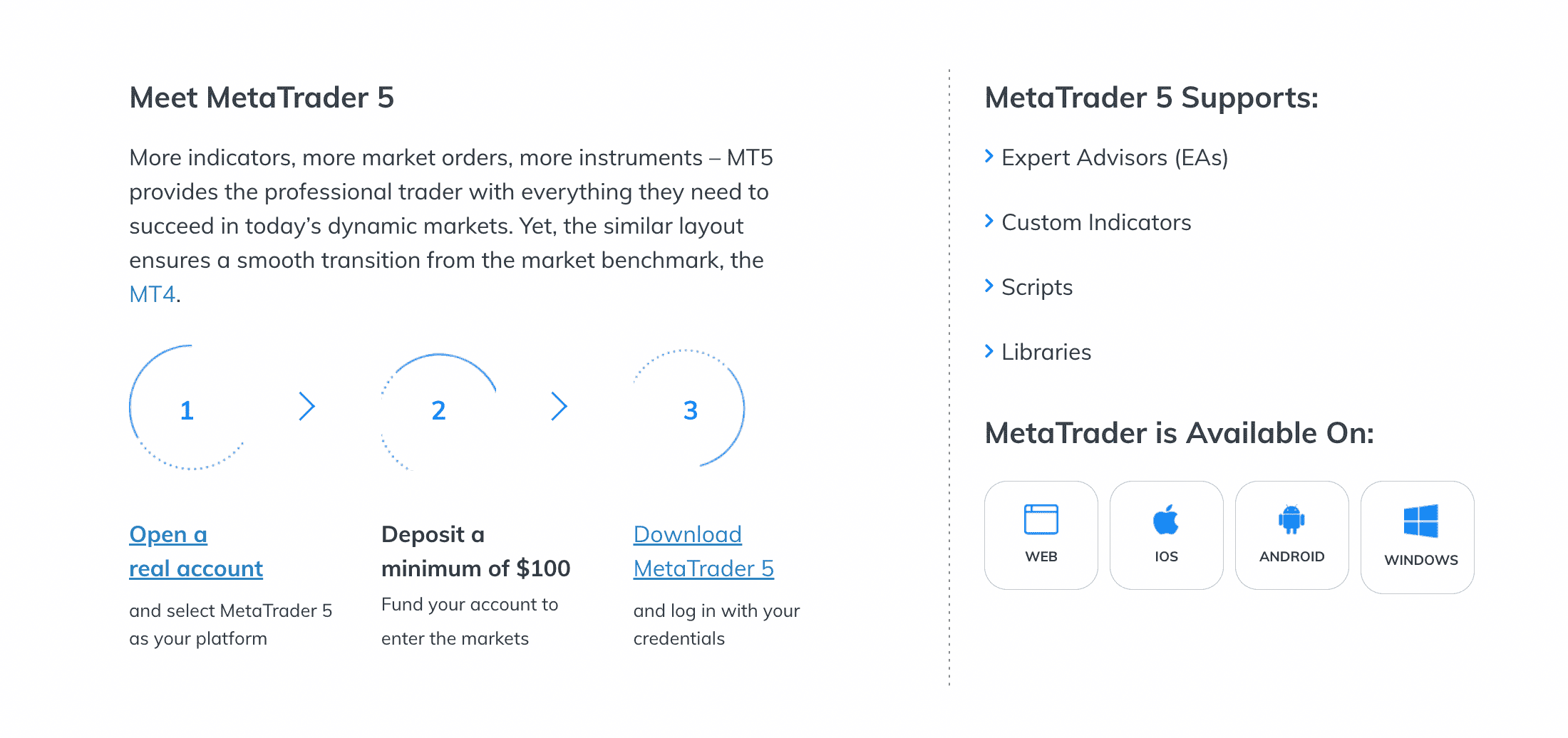Select the iOS Apple logo icon
Screen dimensions: 1568x738
click(1166, 519)
